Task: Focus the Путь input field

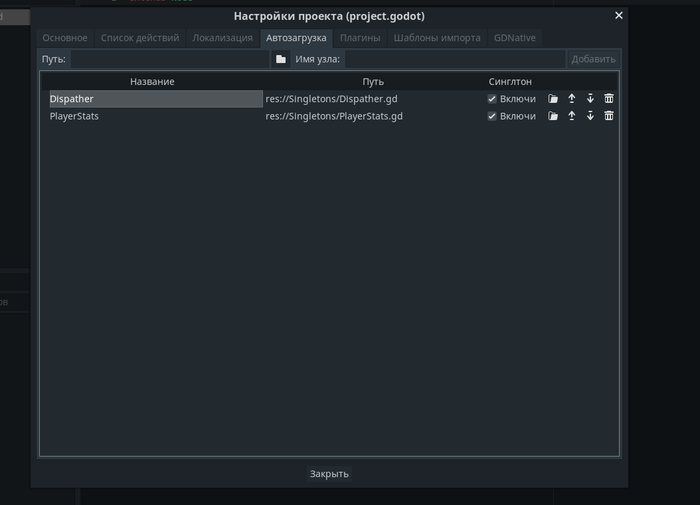Action: 170,59
